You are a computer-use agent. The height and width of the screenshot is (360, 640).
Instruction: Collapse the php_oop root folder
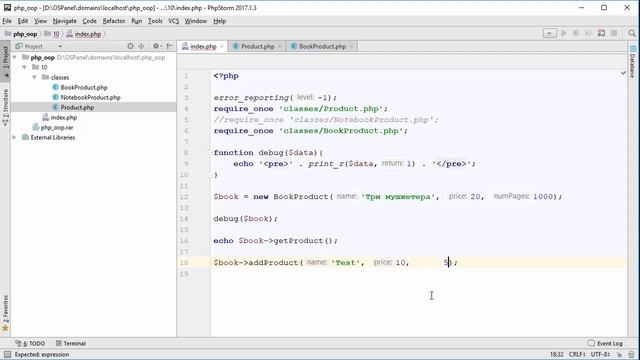click(x=15, y=57)
